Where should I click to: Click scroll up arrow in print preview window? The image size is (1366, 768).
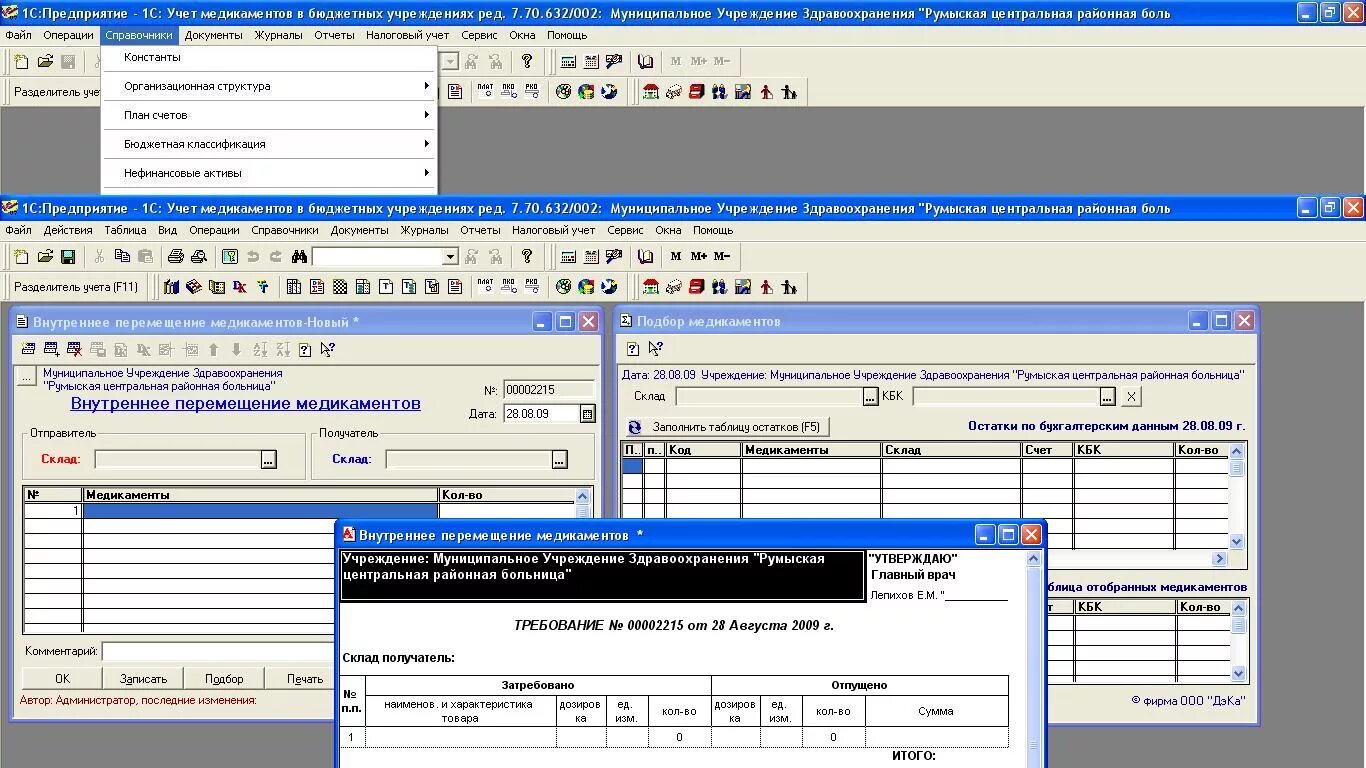coord(1034,559)
